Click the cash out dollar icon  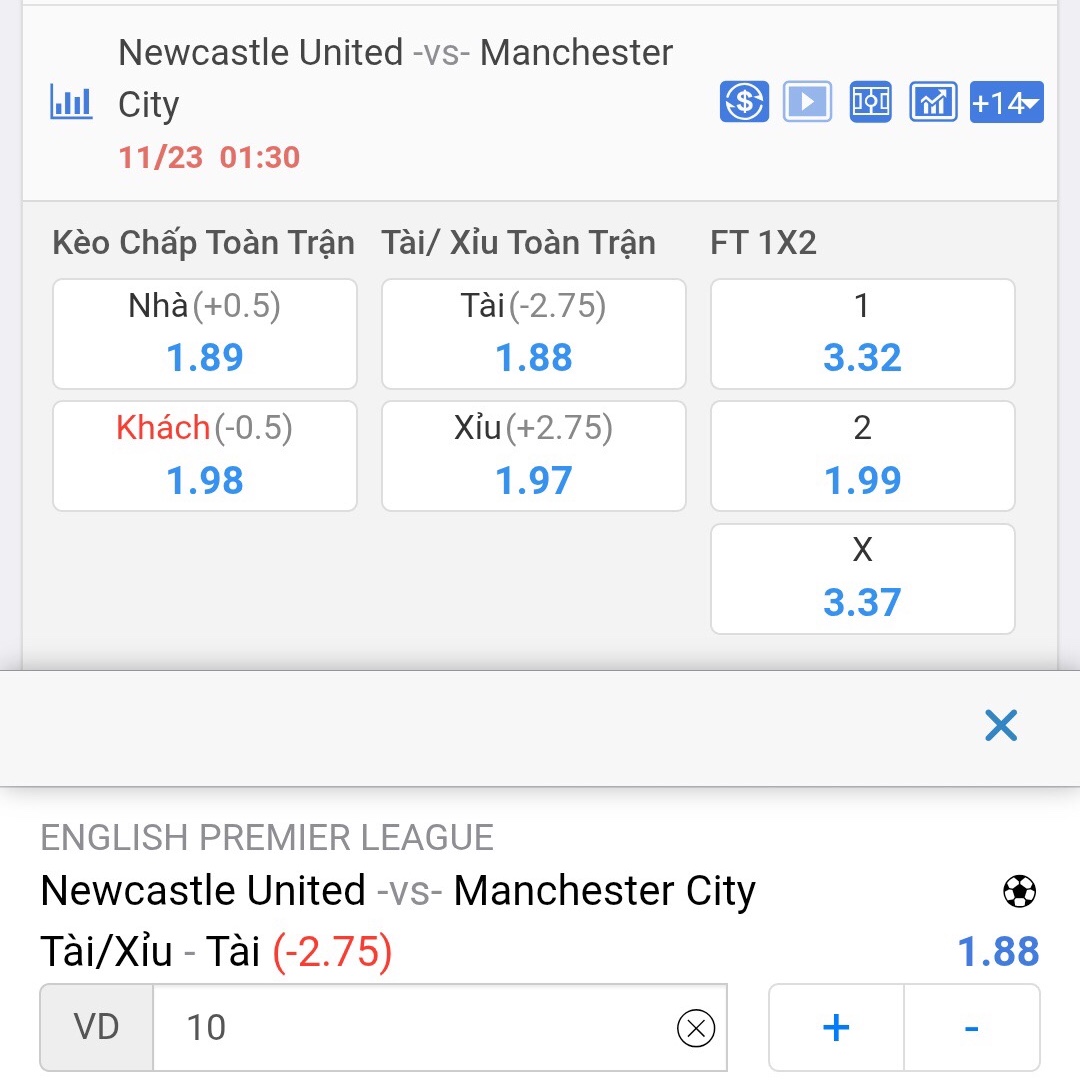coord(744,102)
